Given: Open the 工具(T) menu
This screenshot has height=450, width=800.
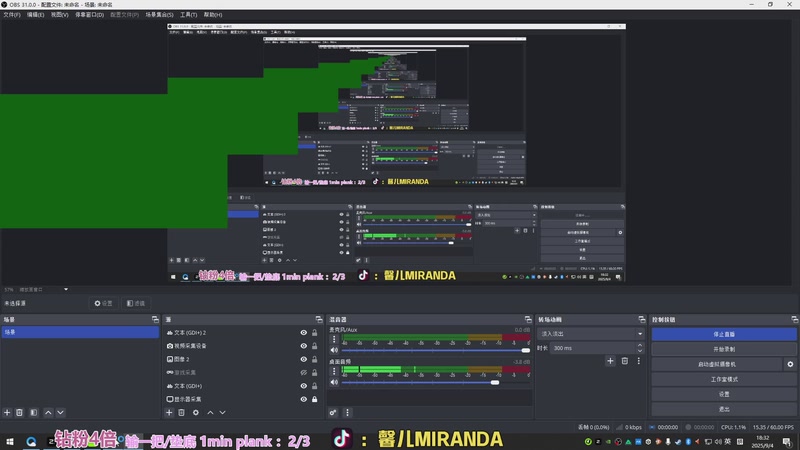Looking at the screenshot, I should click(188, 15).
